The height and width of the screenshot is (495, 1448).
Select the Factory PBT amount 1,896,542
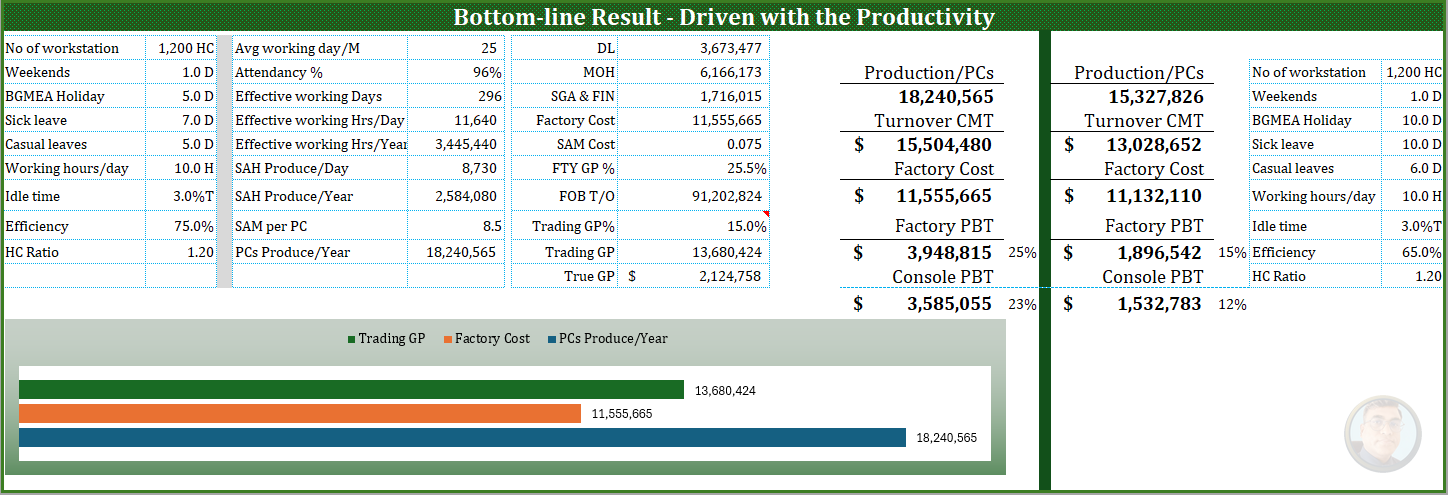coord(1159,253)
